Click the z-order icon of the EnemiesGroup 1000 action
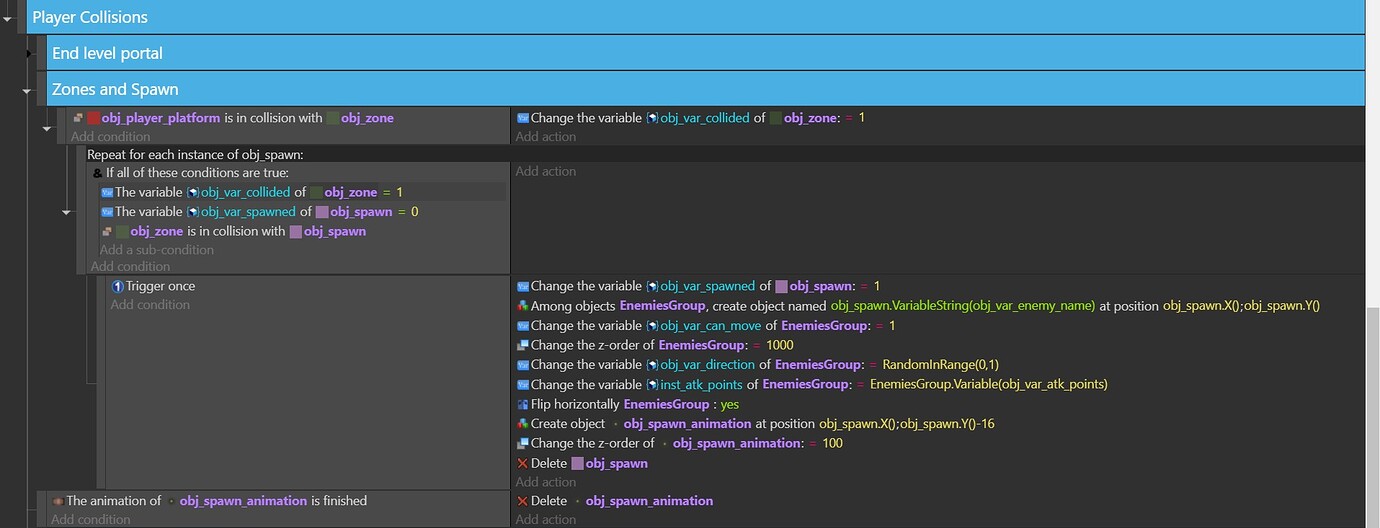This screenshot has height=528, width=1380. tap(522, 345)
